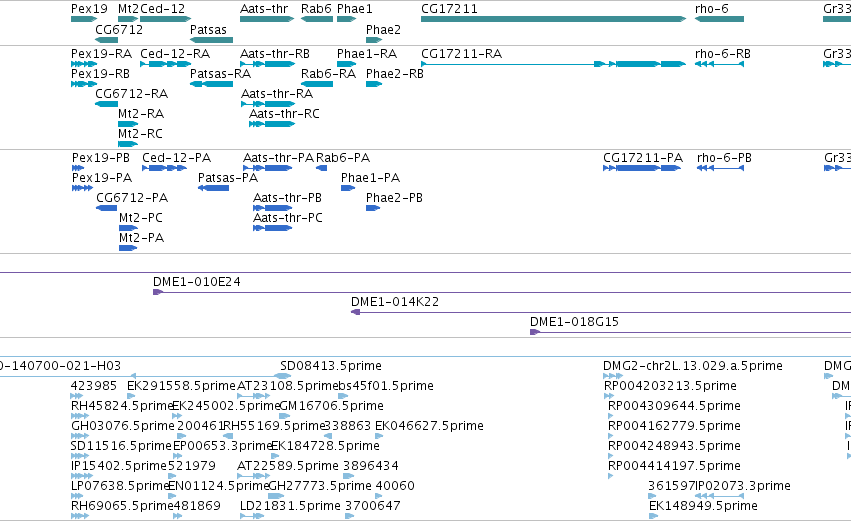851x521 pixels.
Task: Click the Aats-thr-PA protein label
Action: [x=278, y=158]
